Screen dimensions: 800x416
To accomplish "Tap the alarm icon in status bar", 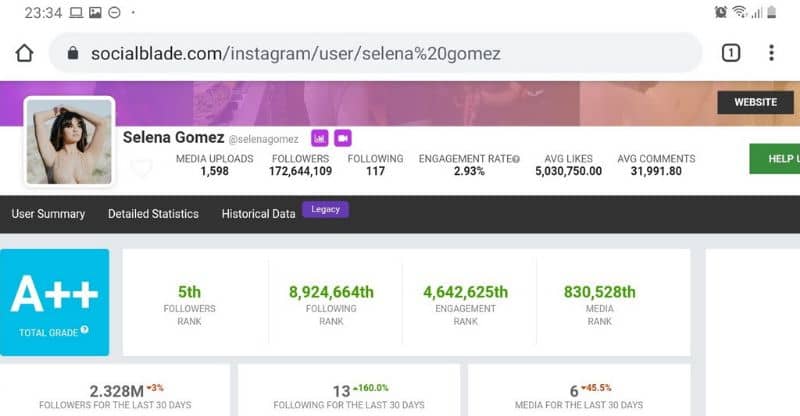I will click(721, 12).
